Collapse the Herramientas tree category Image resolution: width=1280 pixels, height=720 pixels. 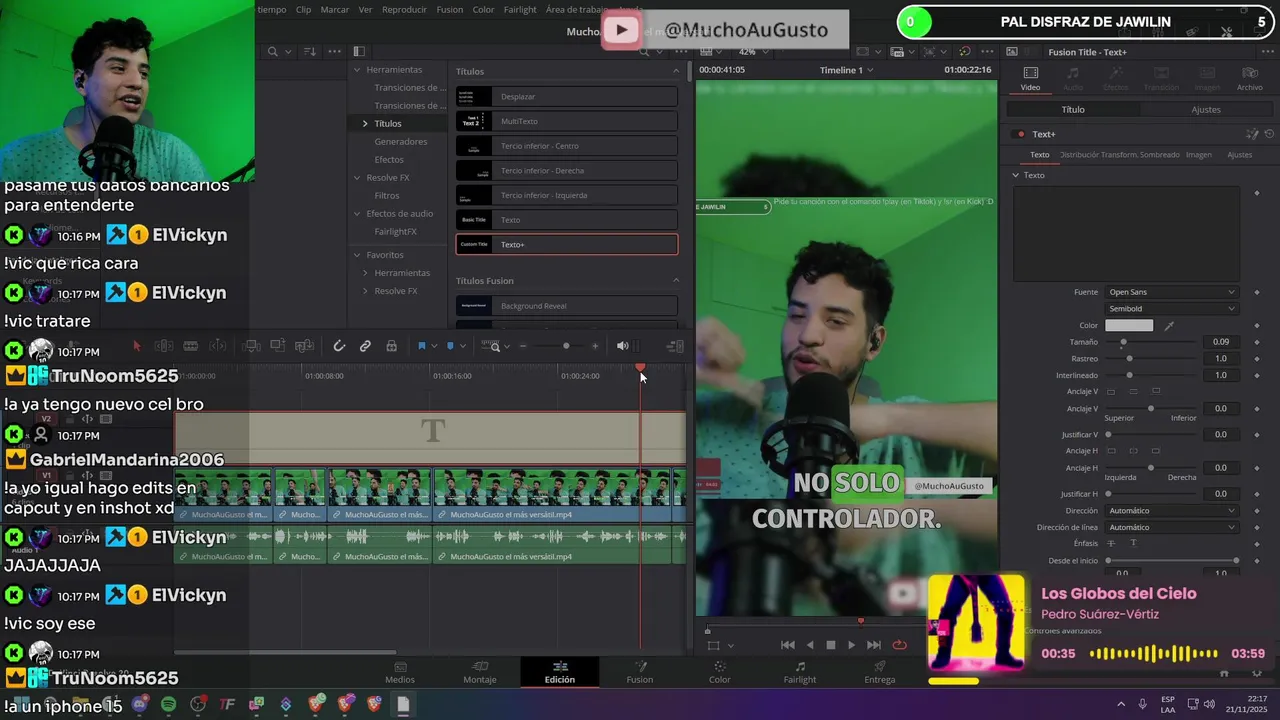357,70
